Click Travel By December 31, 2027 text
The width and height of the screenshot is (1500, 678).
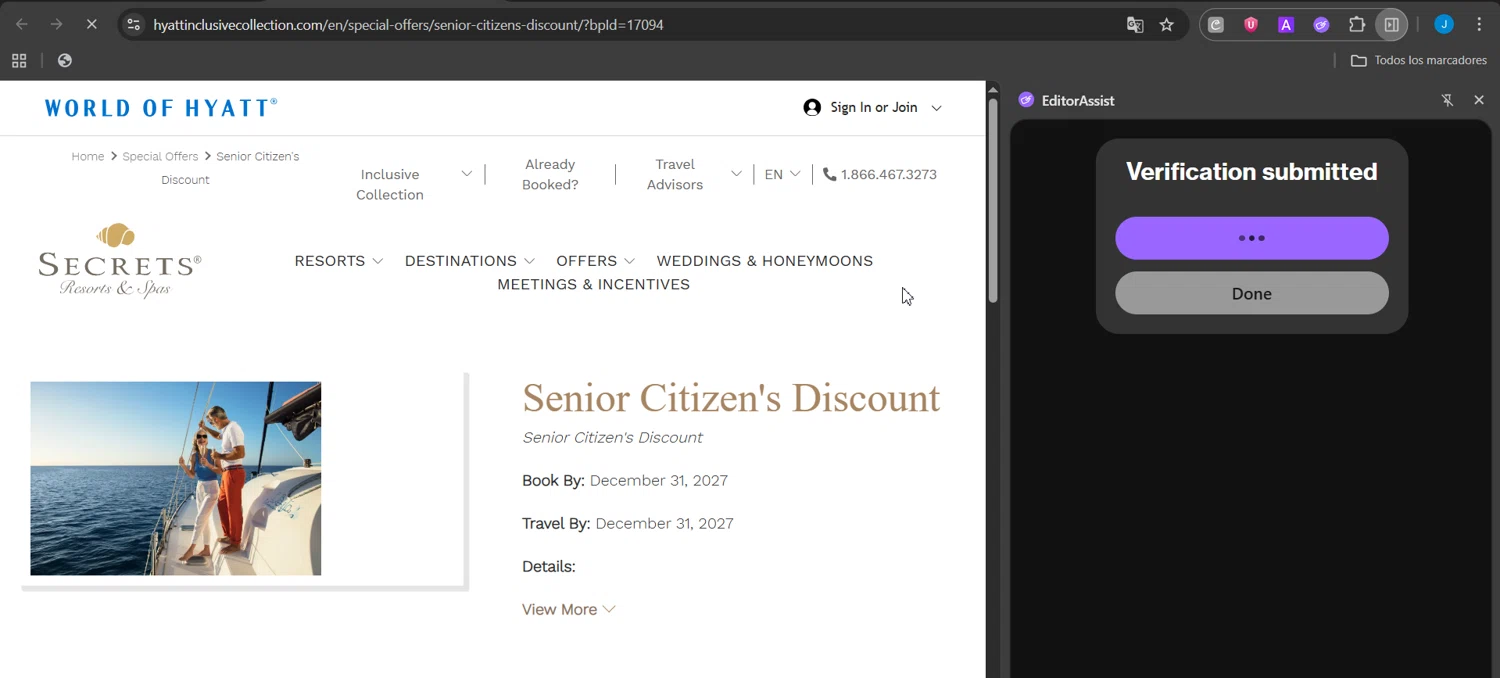628,524
